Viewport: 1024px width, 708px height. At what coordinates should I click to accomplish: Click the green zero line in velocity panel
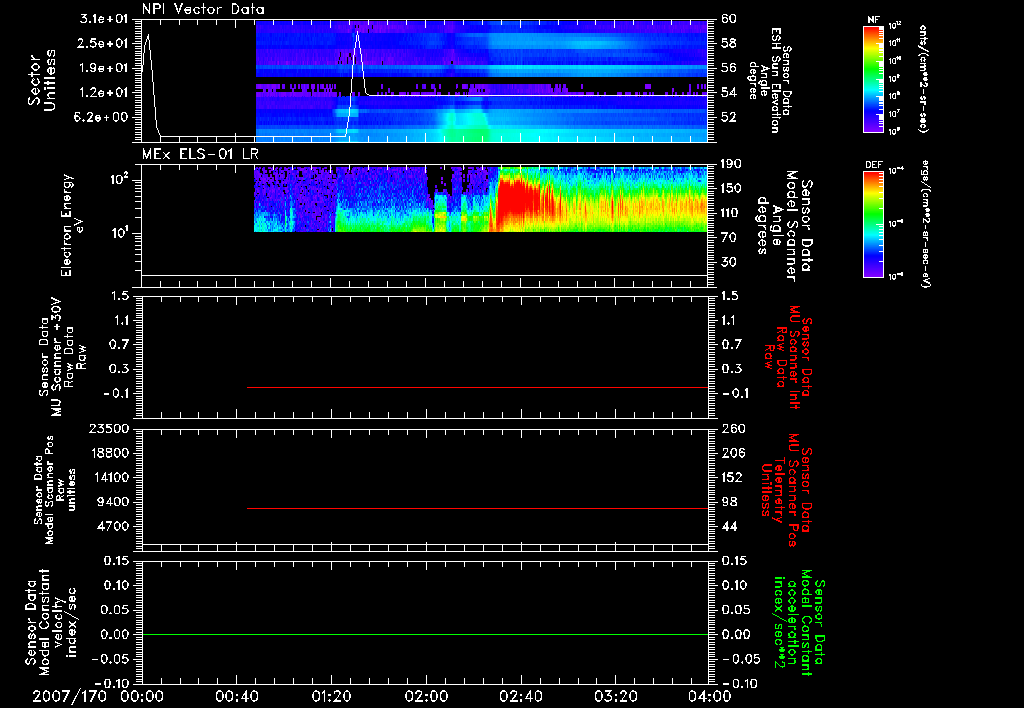[425, 634]
